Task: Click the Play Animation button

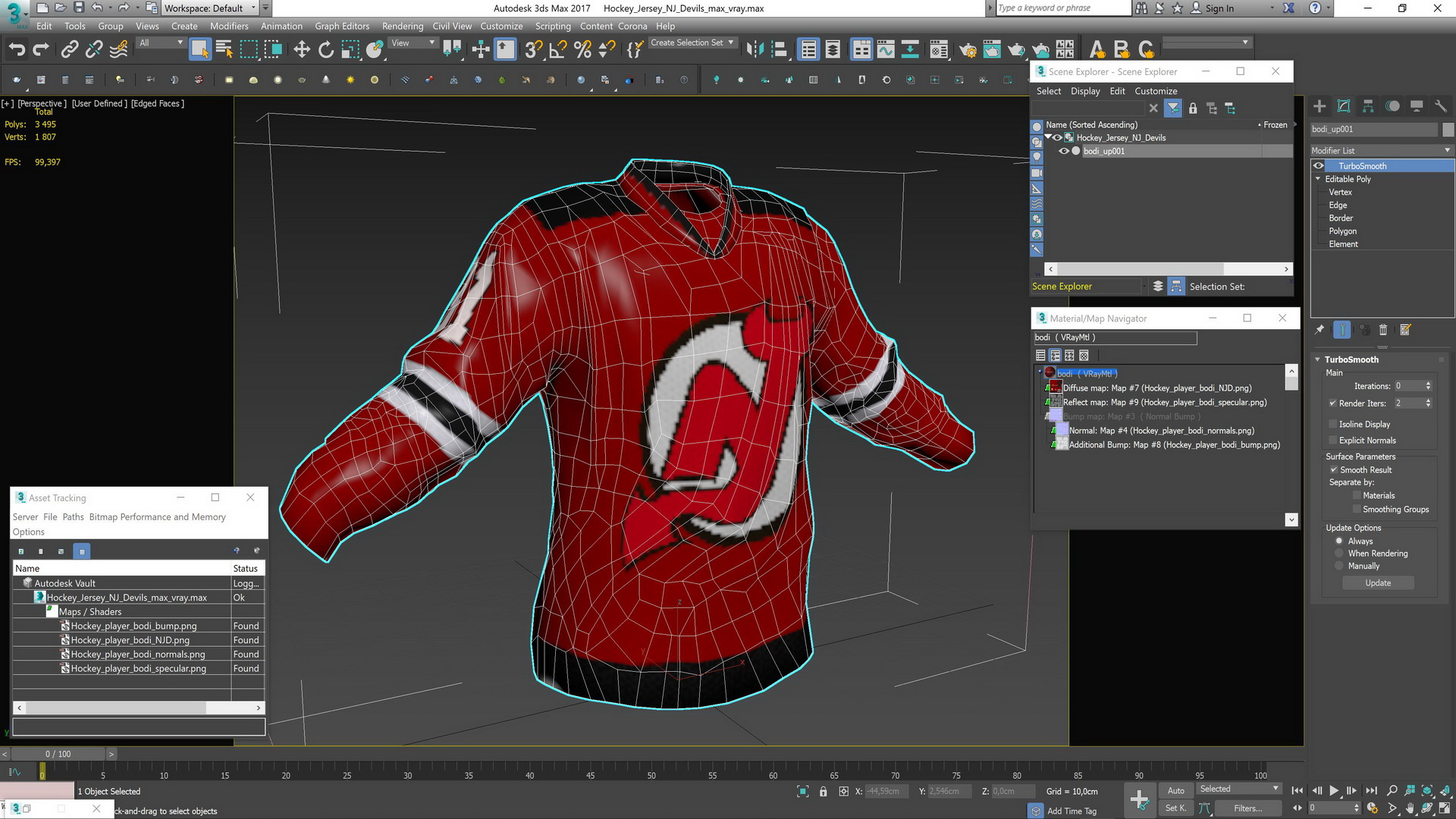Action: click(1334, 791)
